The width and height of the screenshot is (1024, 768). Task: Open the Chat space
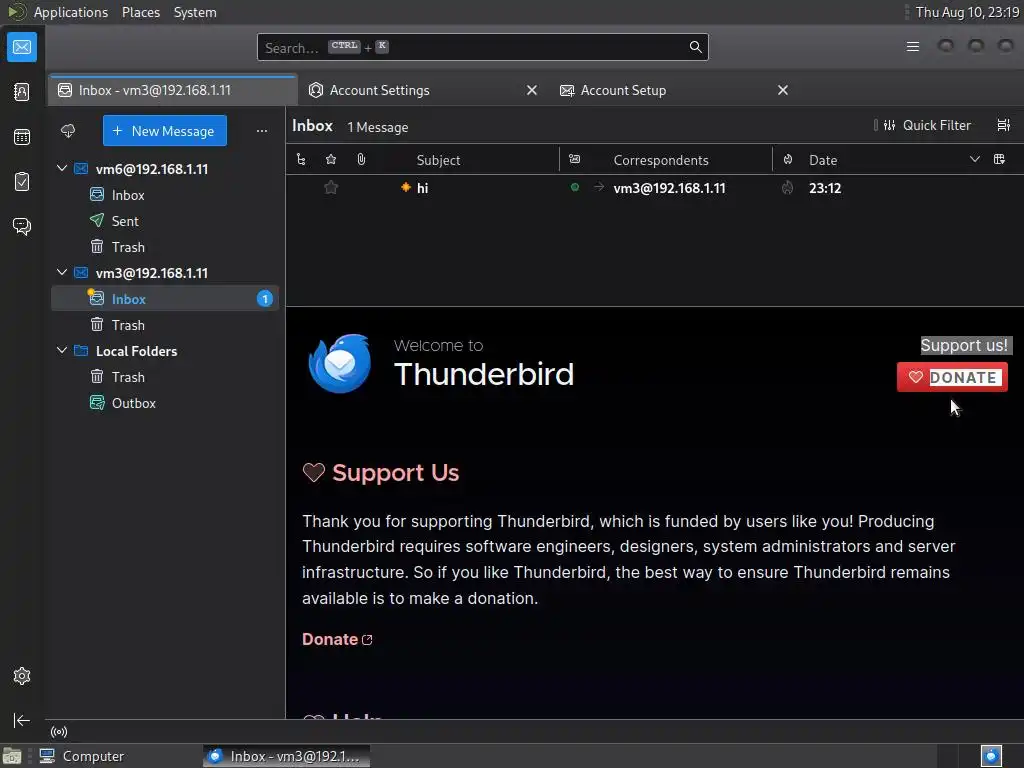pyautogui.click(x=22, y=227)
